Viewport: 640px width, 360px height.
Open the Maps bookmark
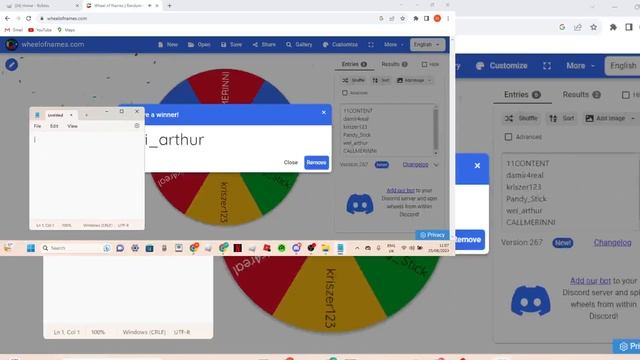(66, 30)
